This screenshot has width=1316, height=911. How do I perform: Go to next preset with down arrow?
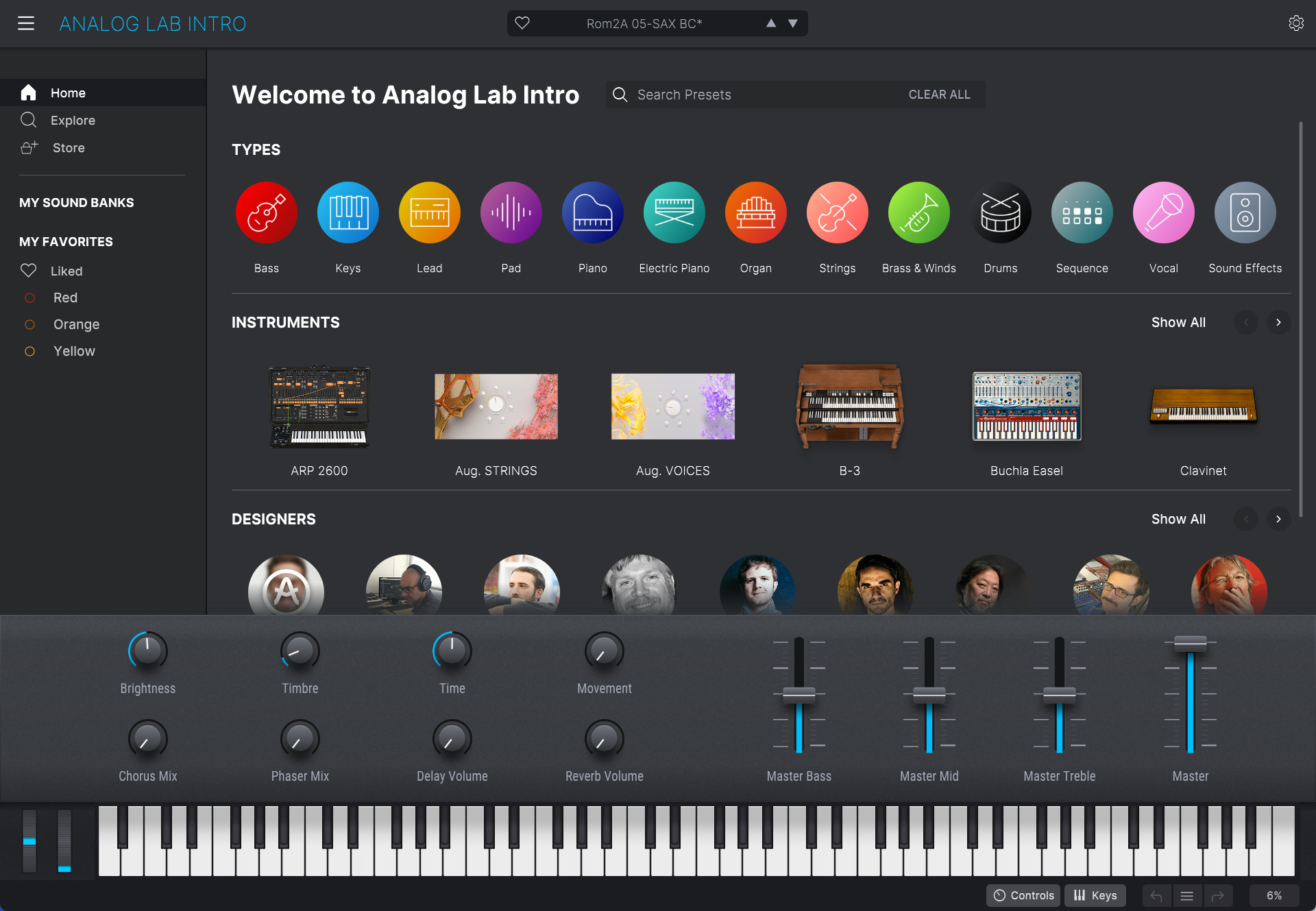pos(793,23)
